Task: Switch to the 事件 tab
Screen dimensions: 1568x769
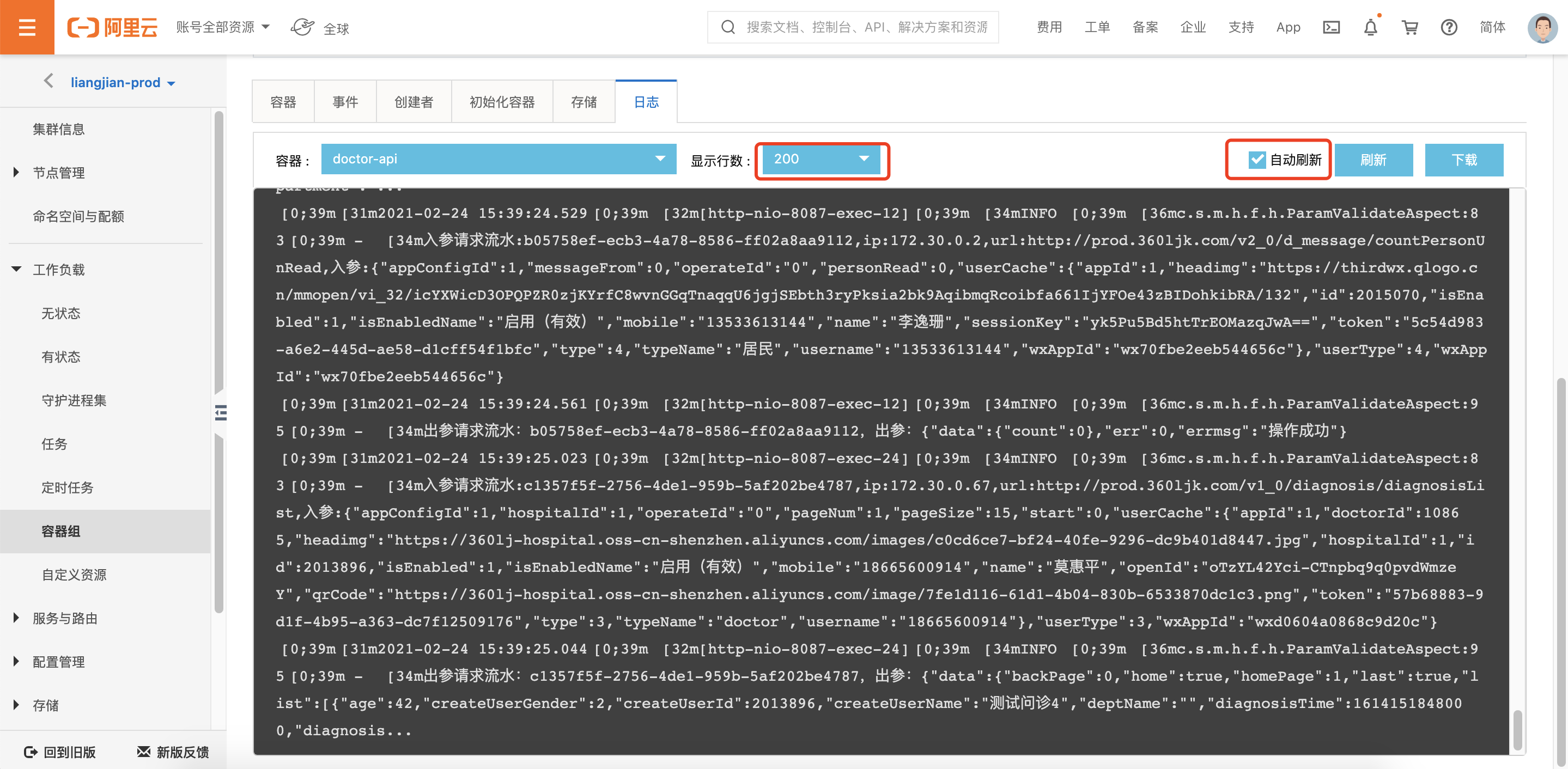Action: click(x=345, y=102)
